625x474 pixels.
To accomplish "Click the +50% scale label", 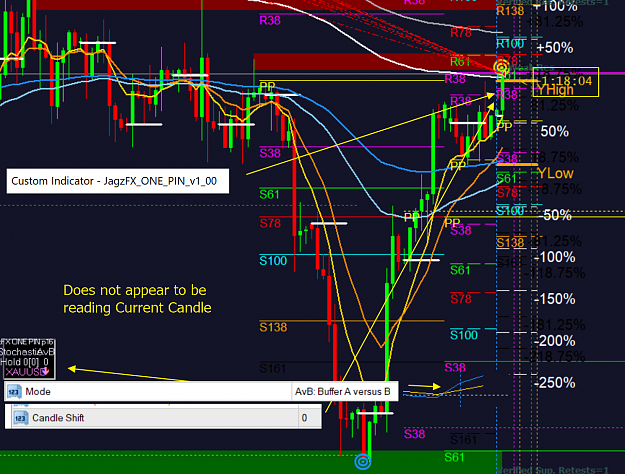I will pyautogui.click(x=555, y=48).
